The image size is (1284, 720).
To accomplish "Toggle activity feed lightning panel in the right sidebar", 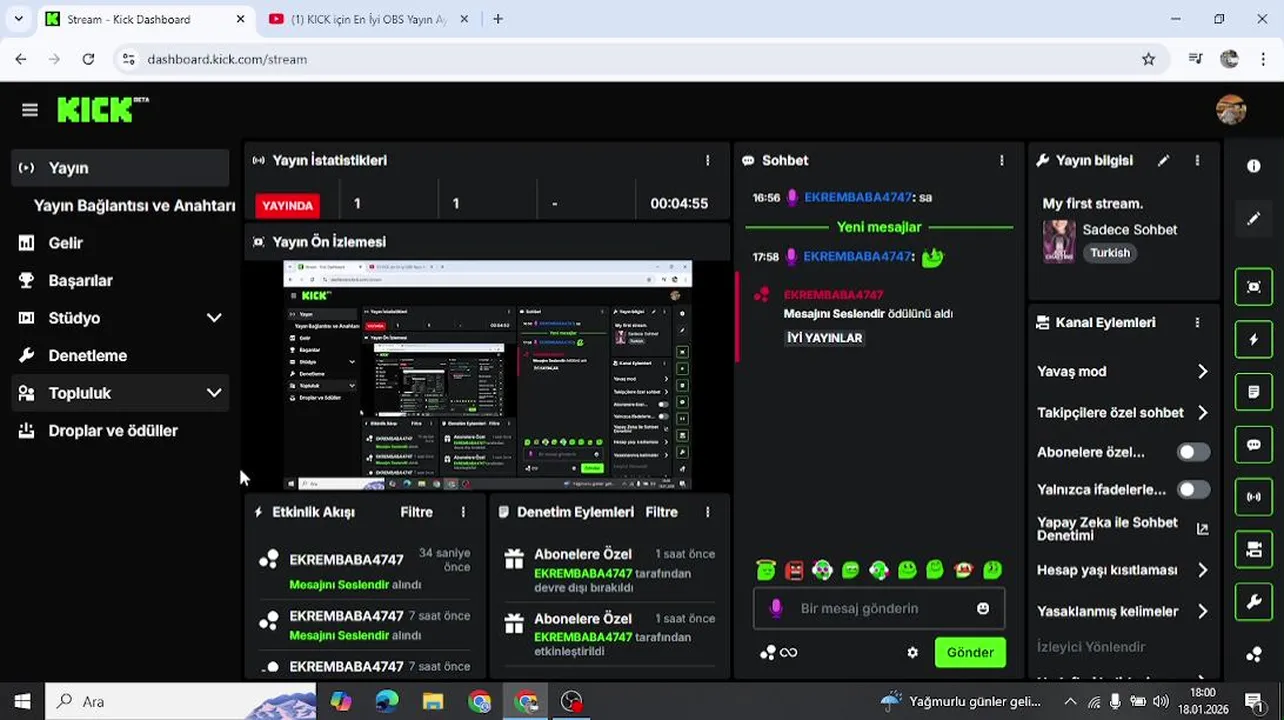I will [1254, 340].
